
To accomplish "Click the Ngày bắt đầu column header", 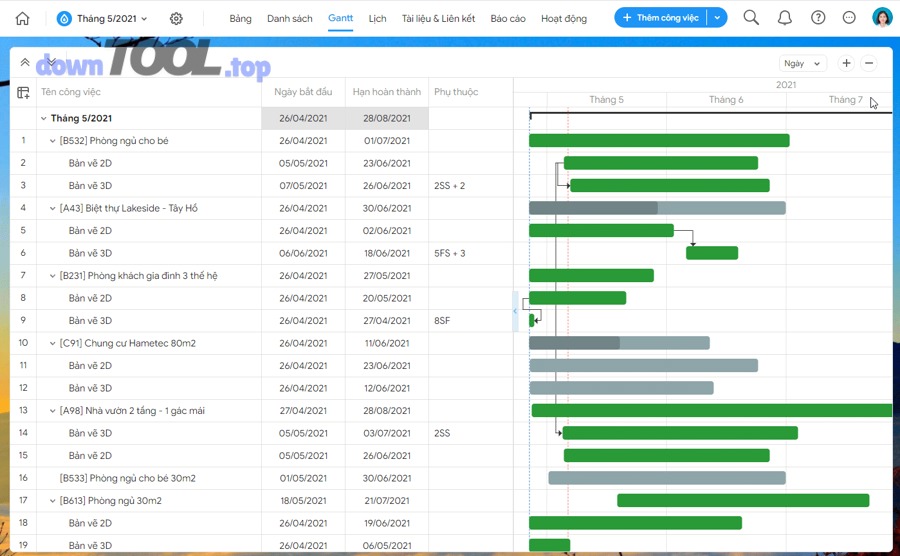I will [303, 92].
